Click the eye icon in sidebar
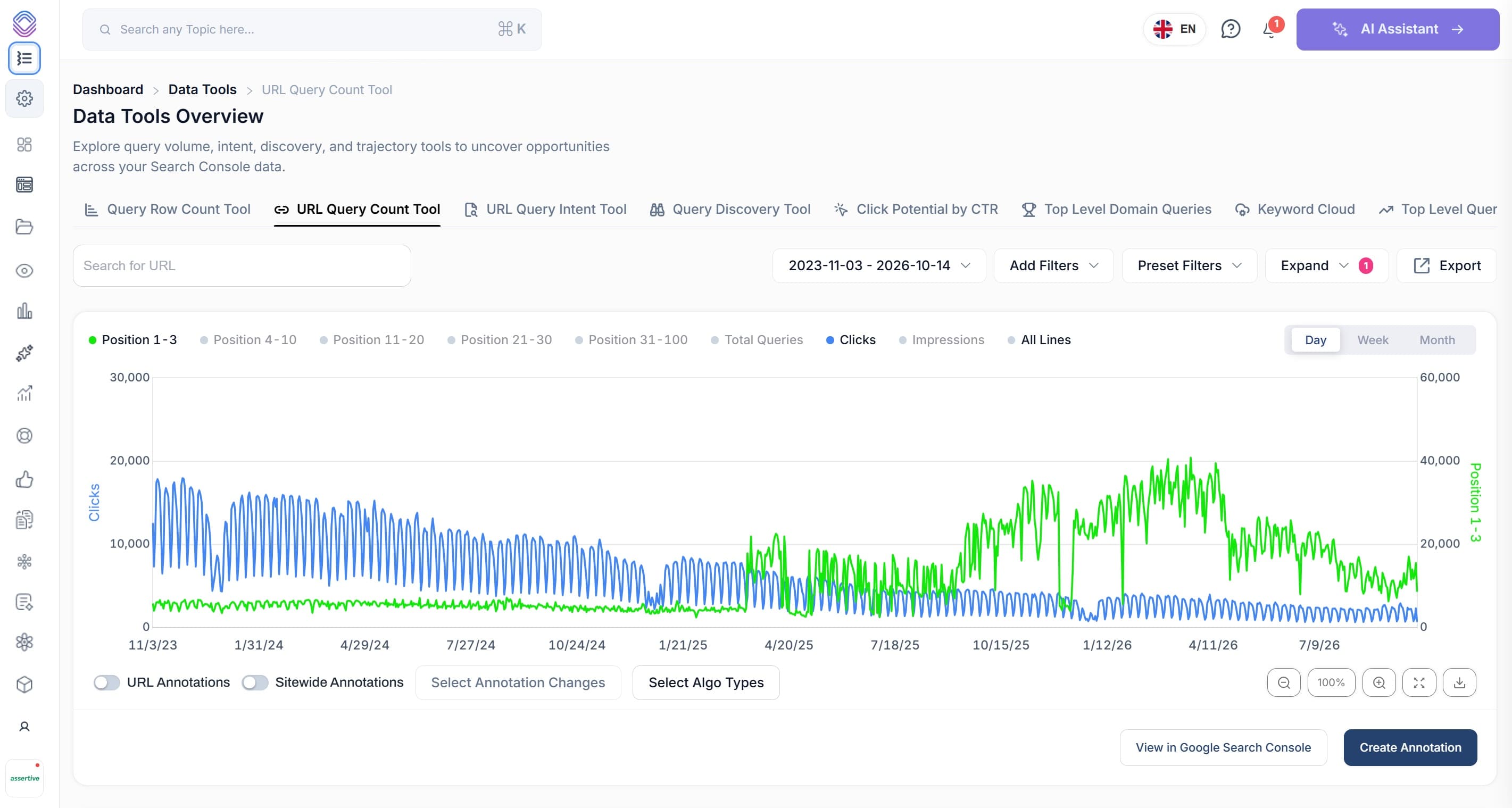Screen dimensions: 1512x808 click(24, 271)
